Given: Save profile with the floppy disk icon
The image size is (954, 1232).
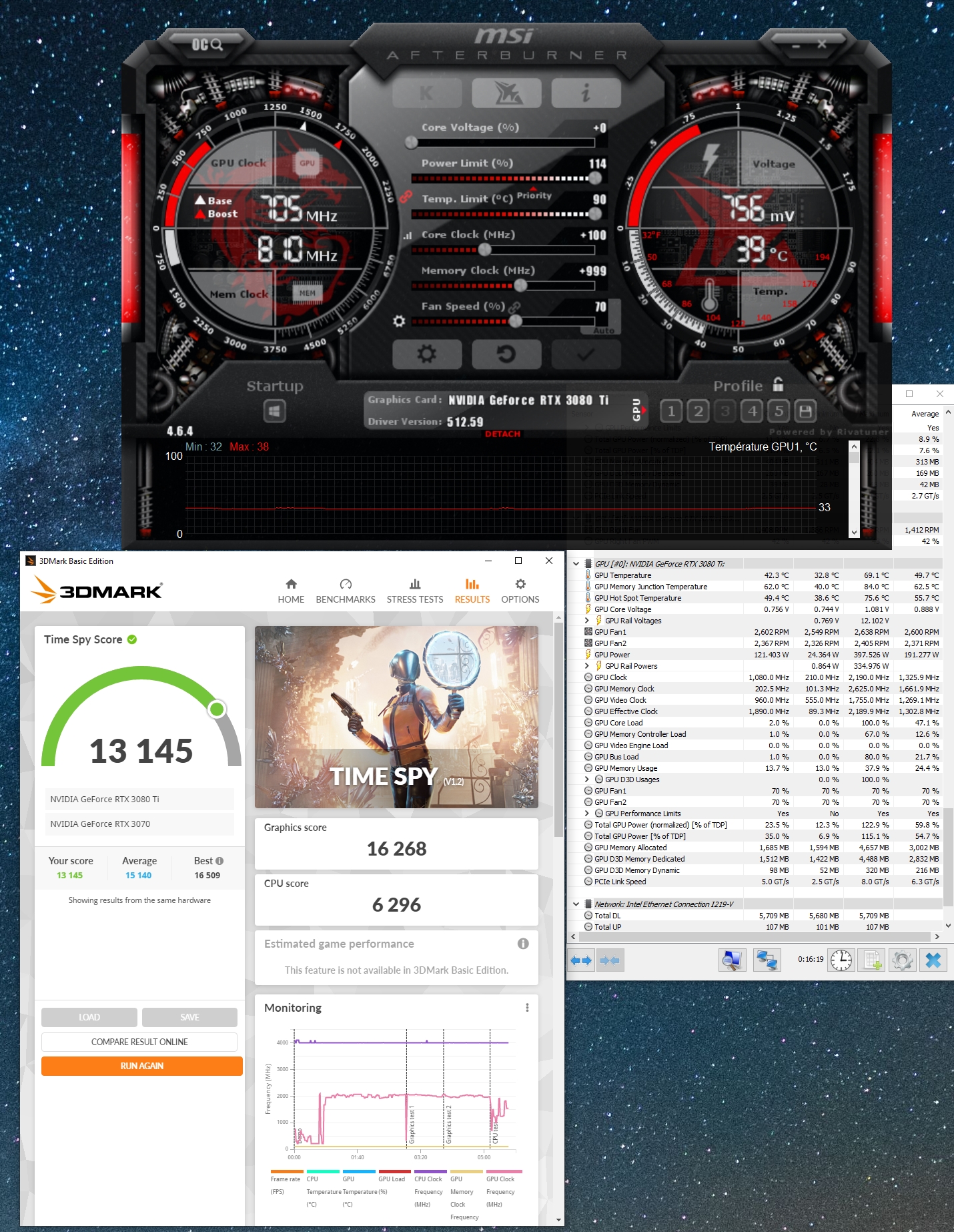Looking at the screenshot, I should (805, 411).
